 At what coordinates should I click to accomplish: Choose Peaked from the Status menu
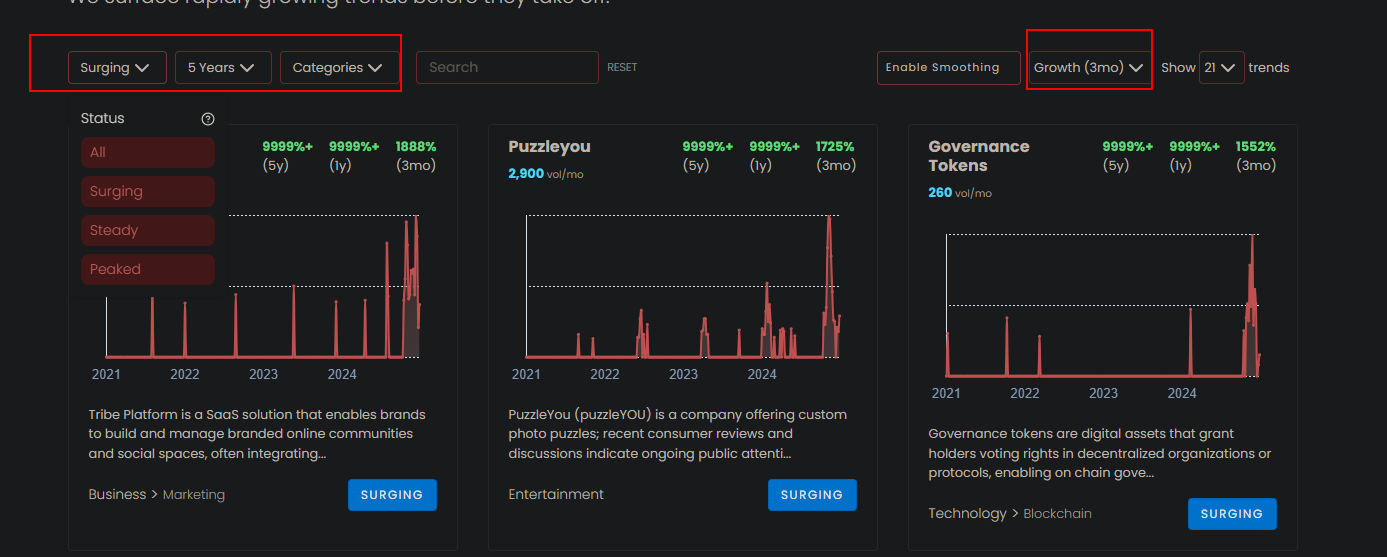click(x=148, y=270)
